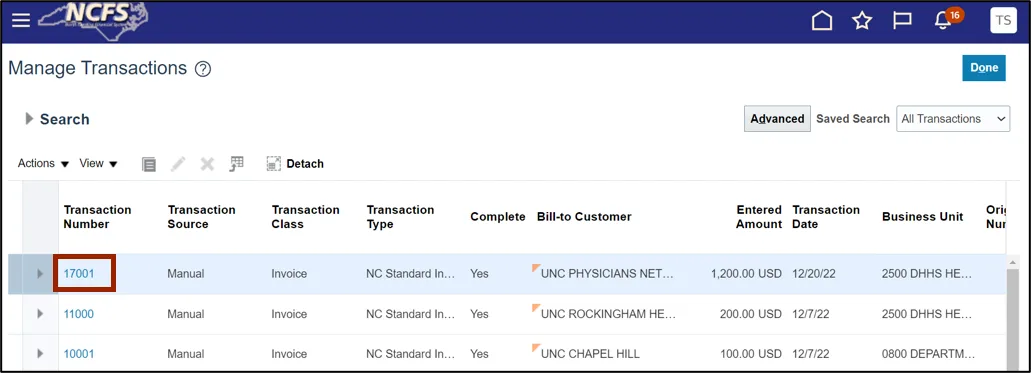Open the TS user profile avatar
Viewport: 1031px width, 373px height.
(1003, 20)
